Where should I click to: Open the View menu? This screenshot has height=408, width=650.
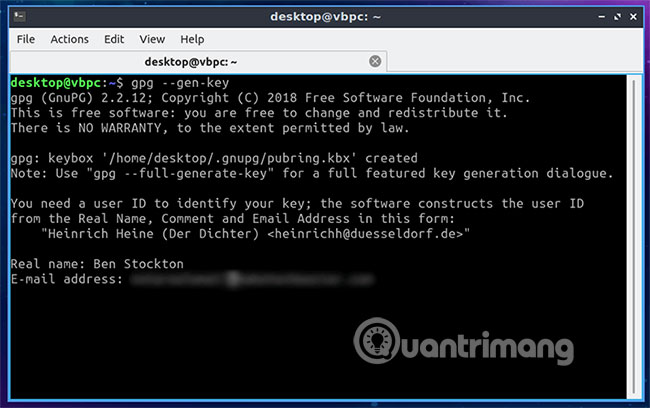152,39
